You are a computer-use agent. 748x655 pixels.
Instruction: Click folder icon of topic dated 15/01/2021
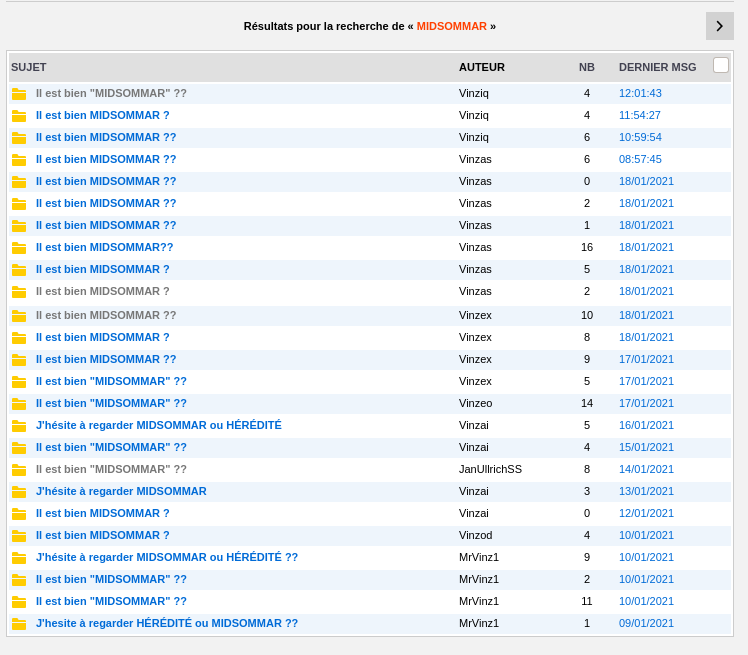19,447
